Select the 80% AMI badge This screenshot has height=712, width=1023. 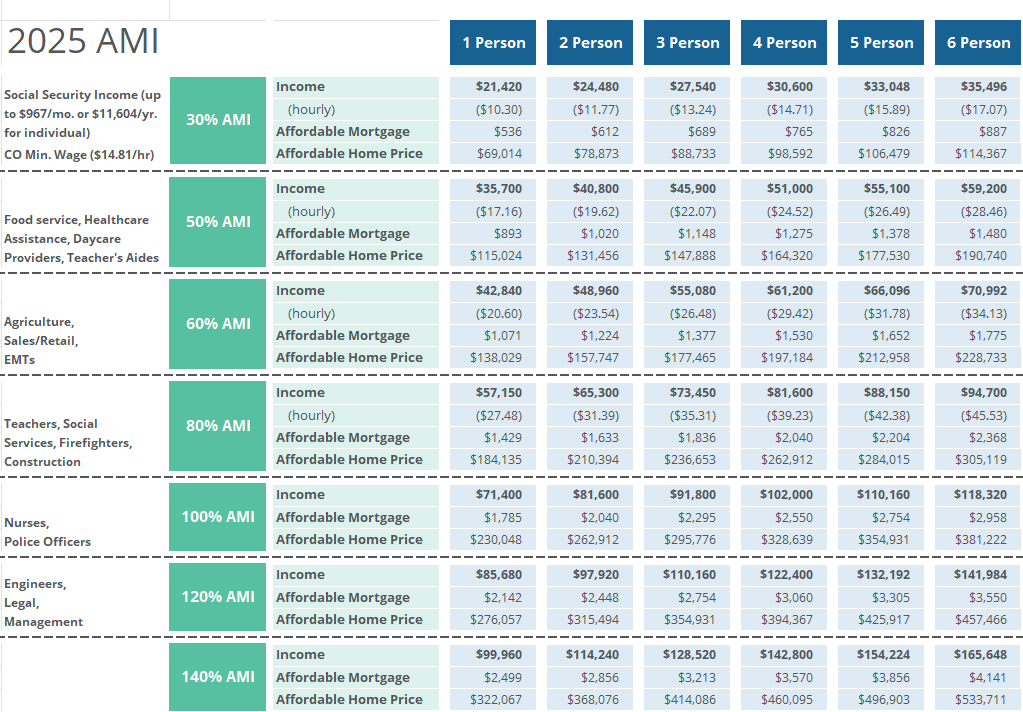point(216,425)
